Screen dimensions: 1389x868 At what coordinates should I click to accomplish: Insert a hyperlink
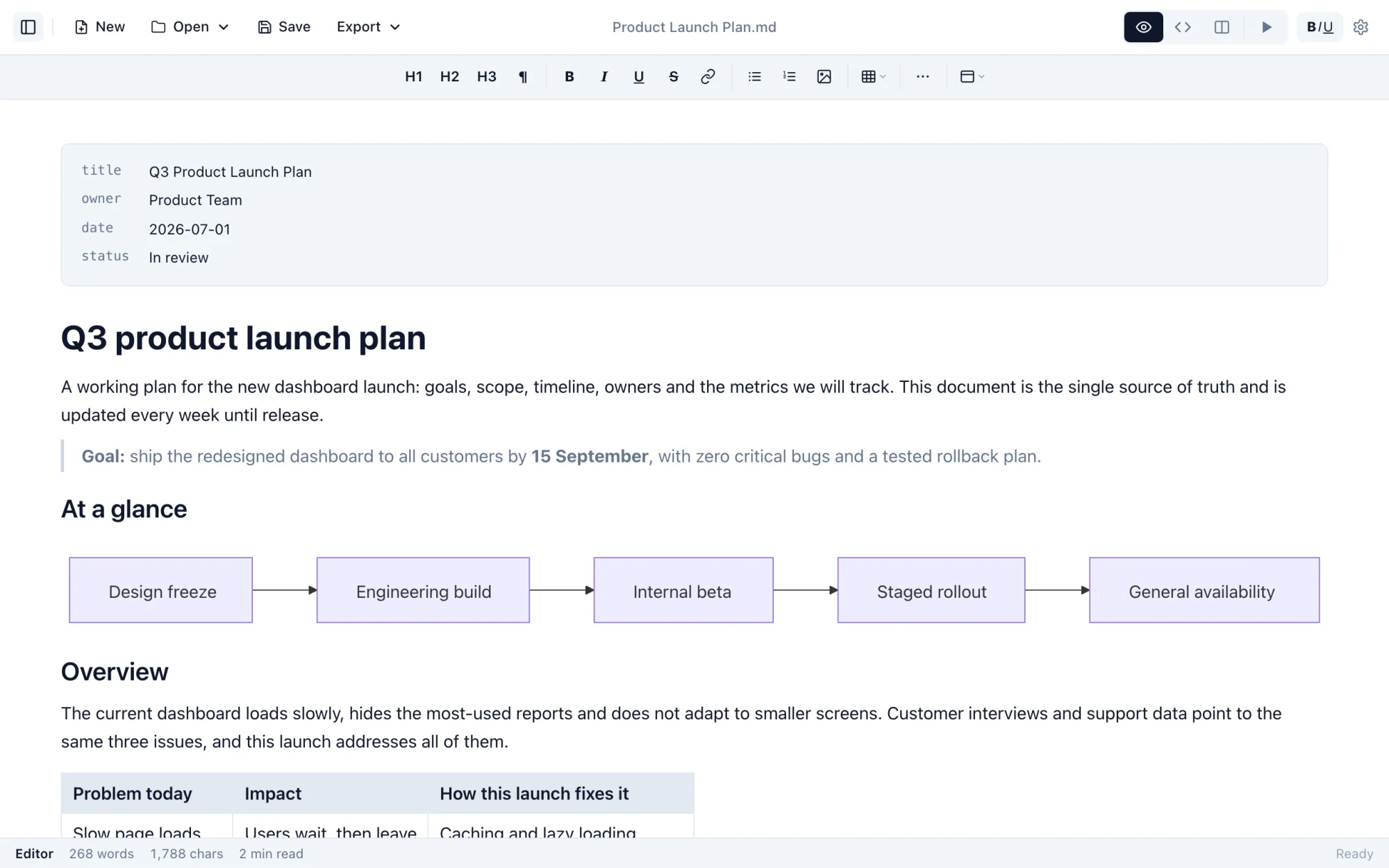[708, 76]
